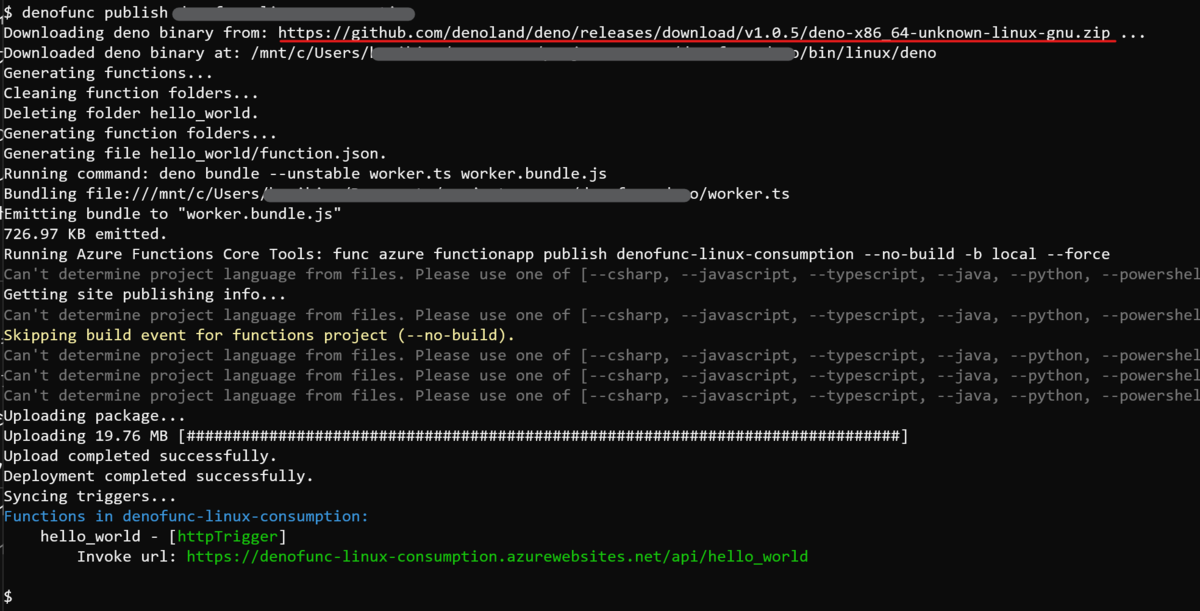Click 'Emitting bundle to "worker.bundle.js"' line
Image resolution: width=1200 pixels, height=611 pixels.
click(x=172, y=213)
